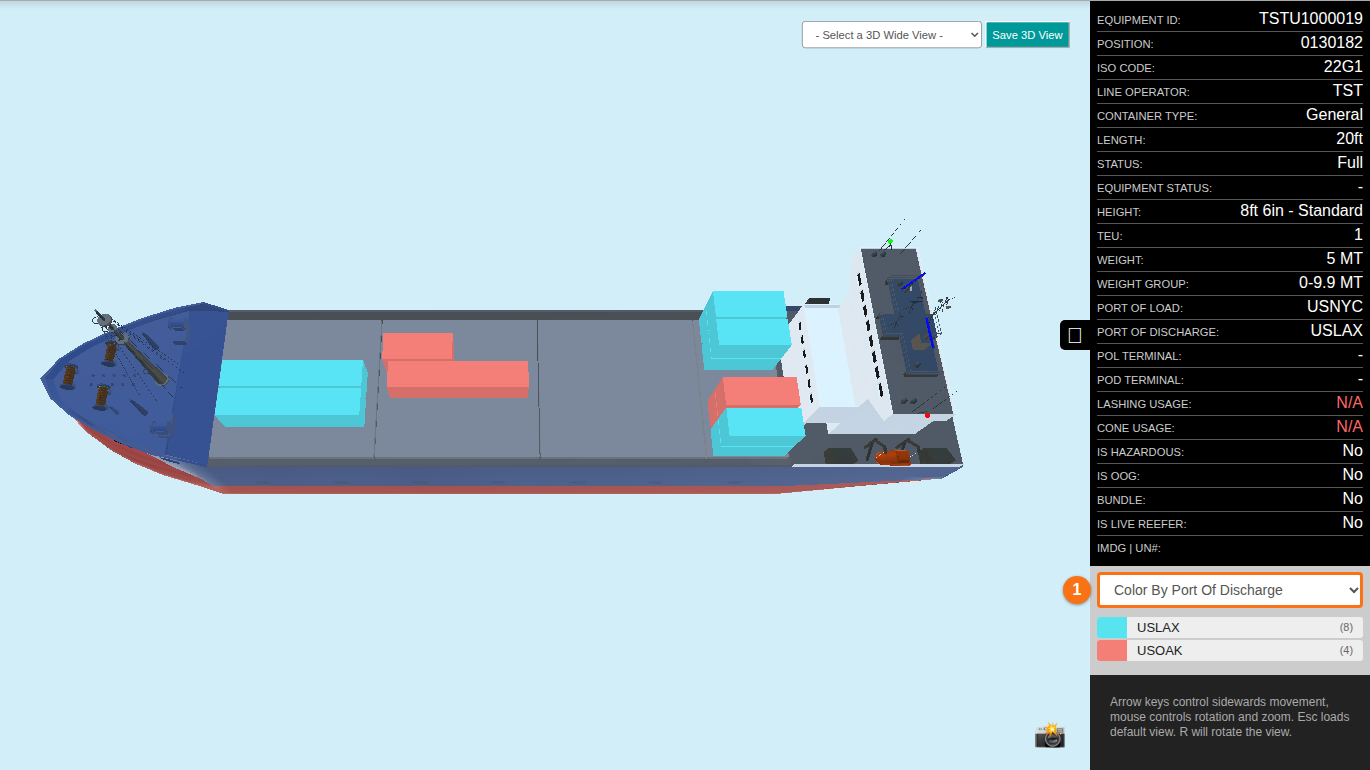This screenshot has height=770, width=1370.
Task: Click the Port of Discharge value USLAX
Action: [1337, 330]
